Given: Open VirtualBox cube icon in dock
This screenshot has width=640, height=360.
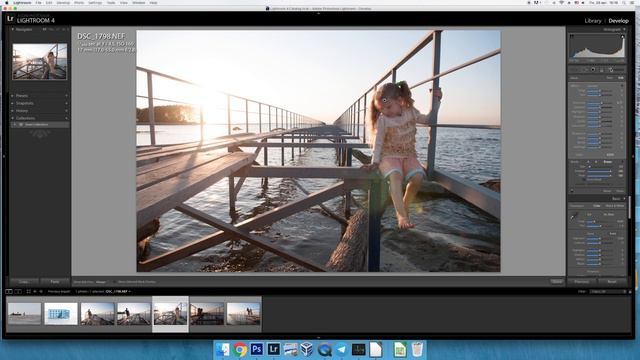Looking at the screenshot, I should [x=307, y=350].
